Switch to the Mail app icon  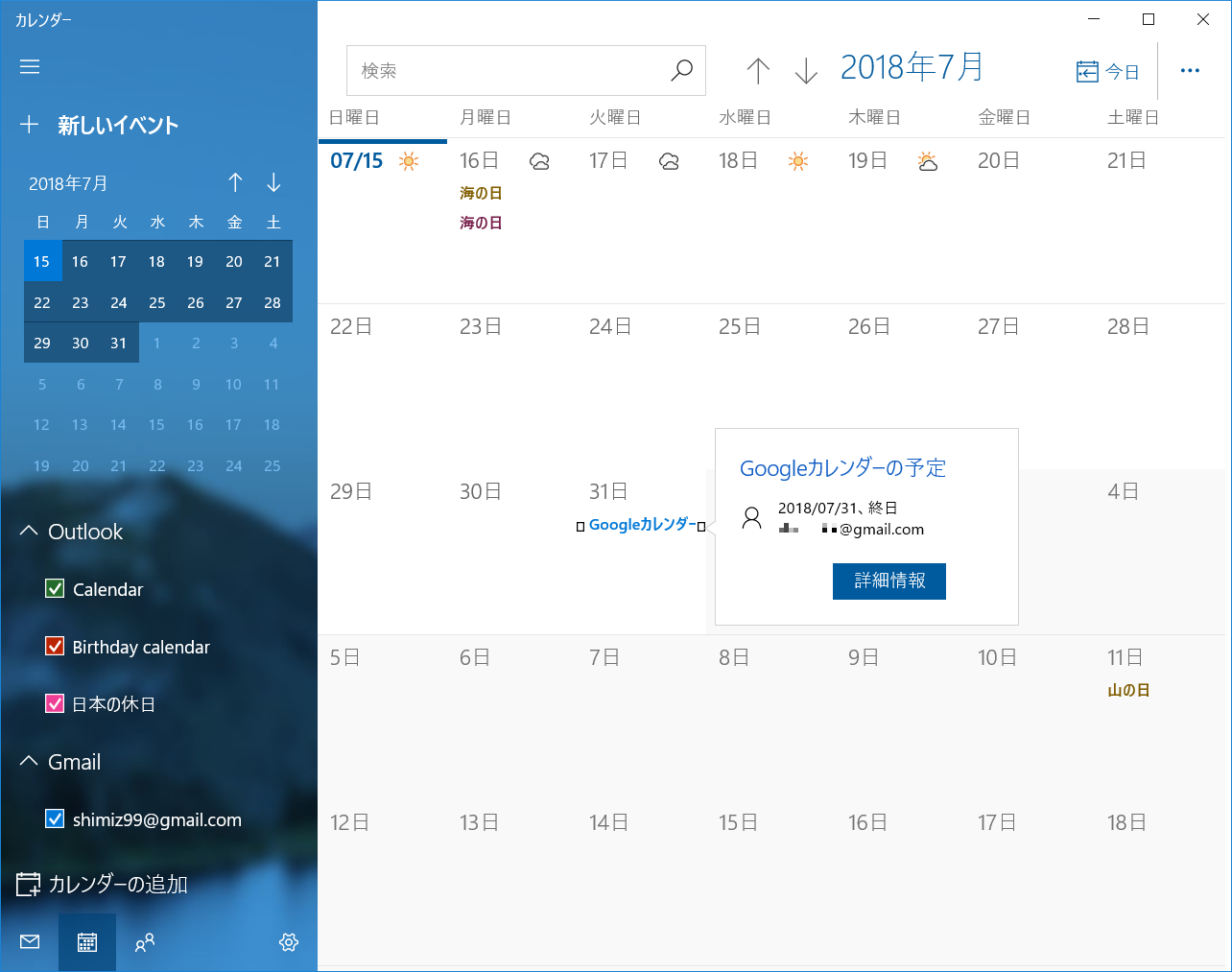(28, 941)
